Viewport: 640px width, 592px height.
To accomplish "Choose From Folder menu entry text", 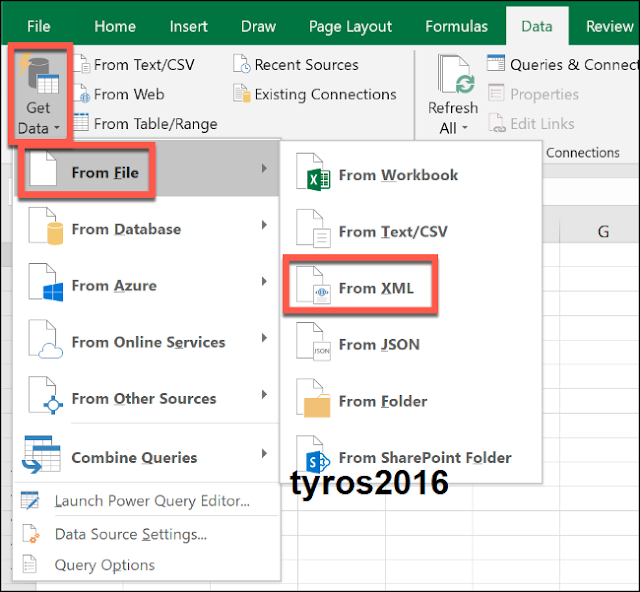I will coord(383,401).
